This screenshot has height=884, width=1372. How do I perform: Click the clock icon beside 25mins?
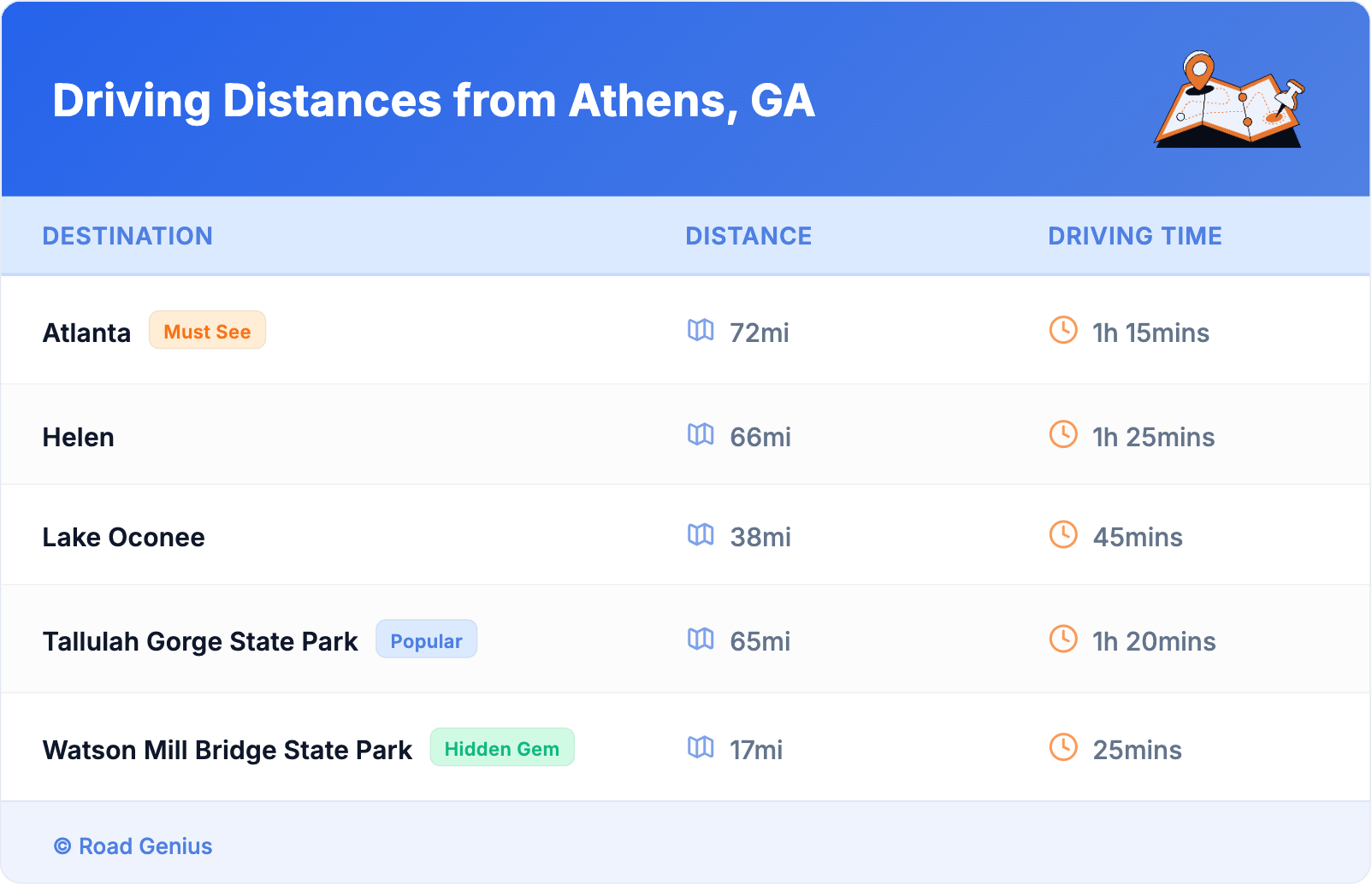click(x=1063, y=747)
